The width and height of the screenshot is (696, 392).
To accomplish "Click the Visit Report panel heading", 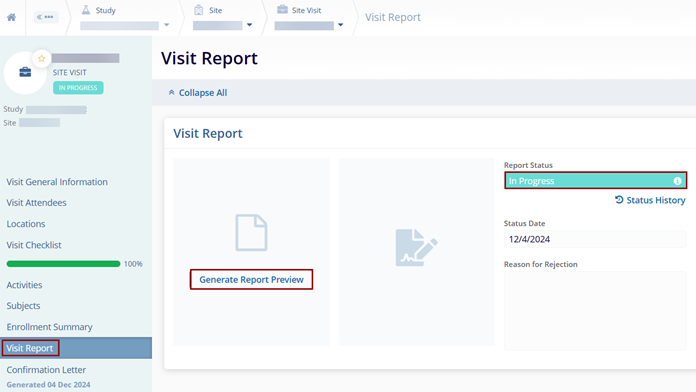I will (x=208, y=134).
